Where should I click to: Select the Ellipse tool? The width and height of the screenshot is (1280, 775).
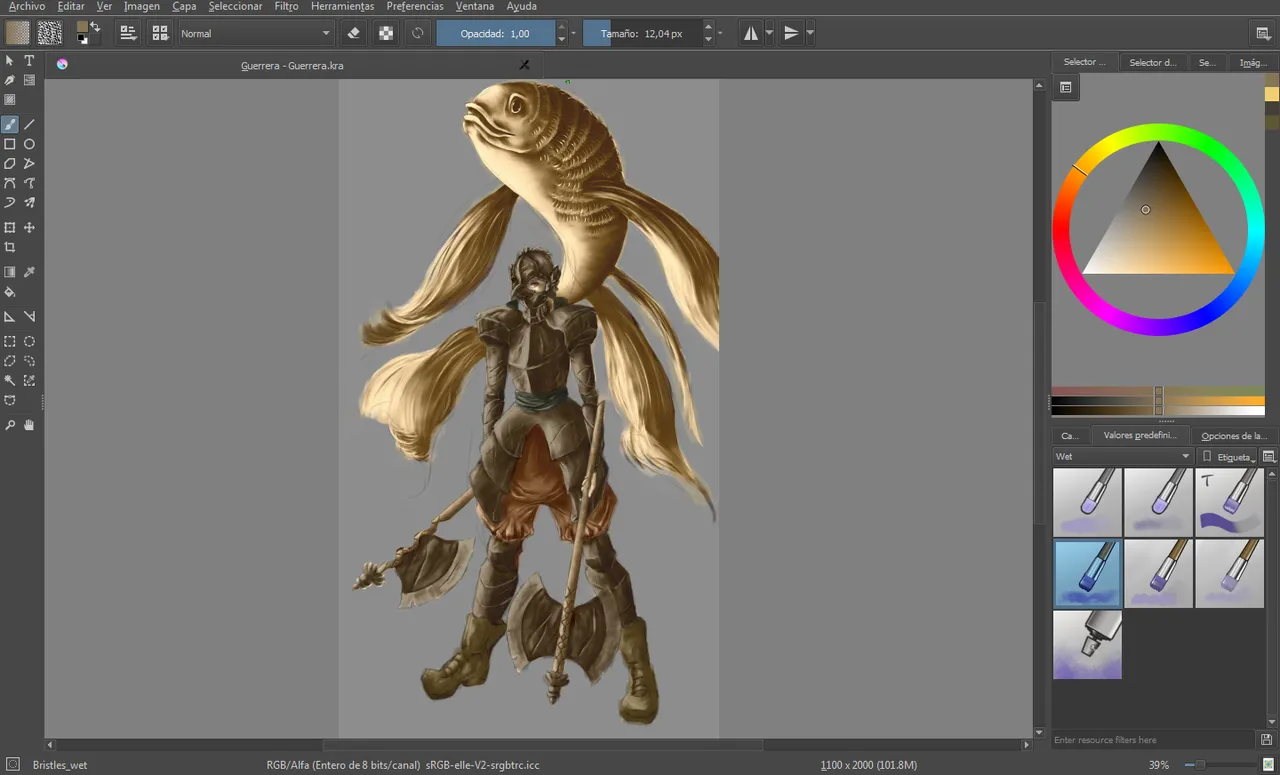pyautogui.click(x=29, y=144)
